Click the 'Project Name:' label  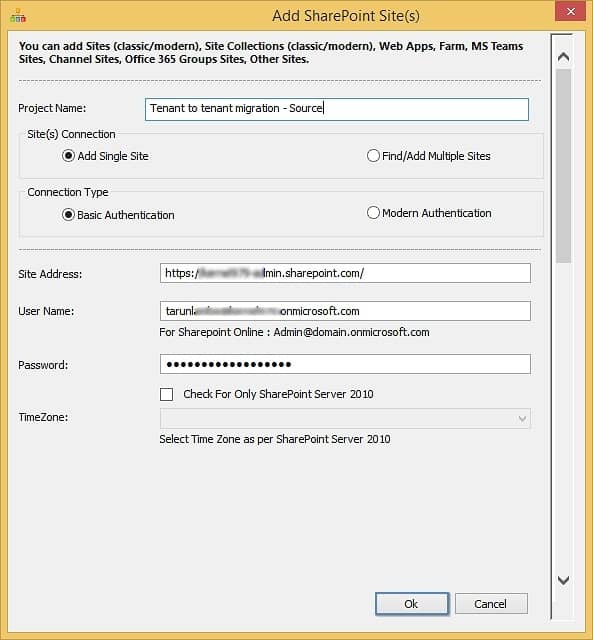point(52,108)
